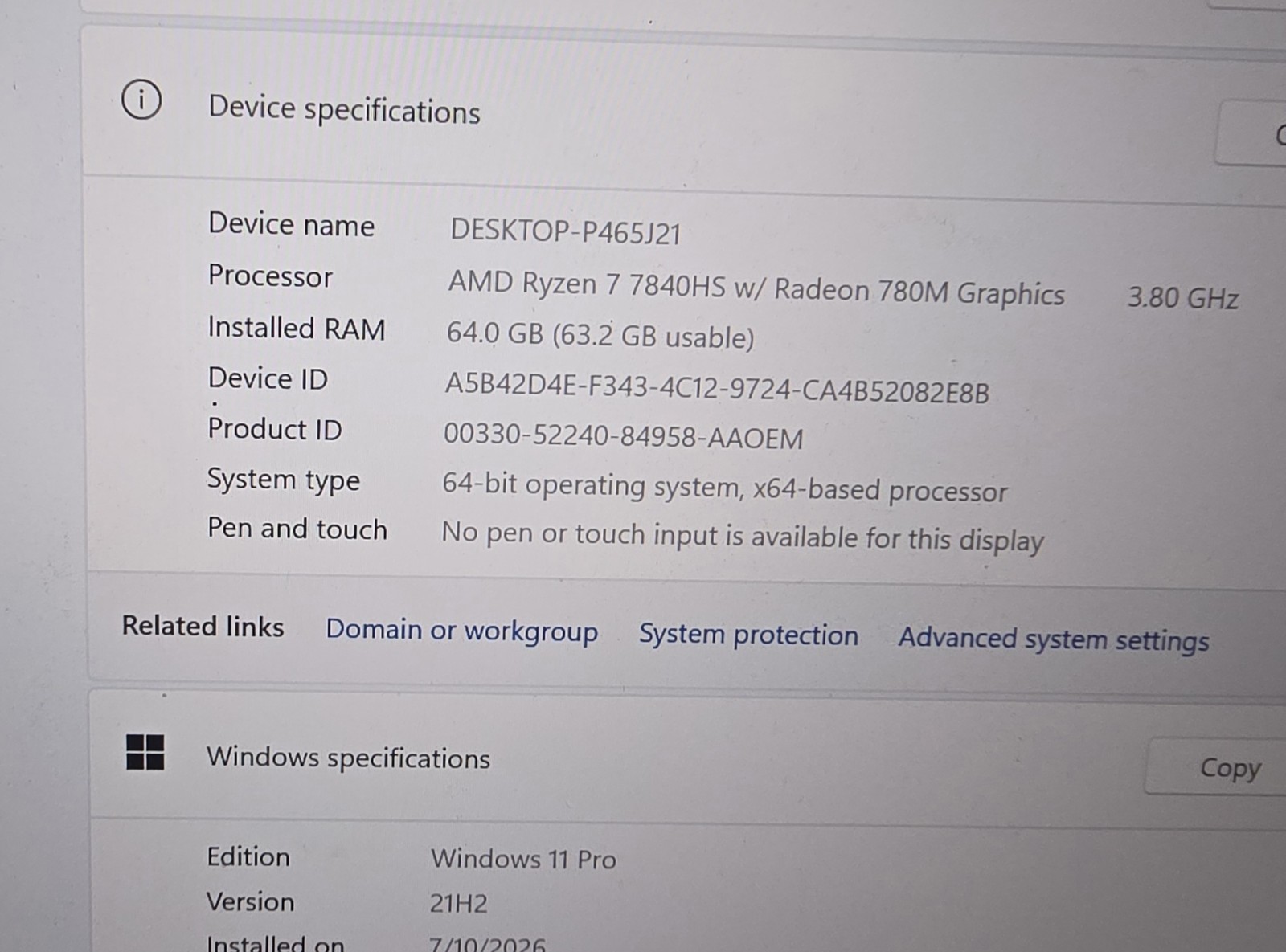Select the 64-bit operating system text
This screenshot has height=952, width=1286.
tap(724, 488)
